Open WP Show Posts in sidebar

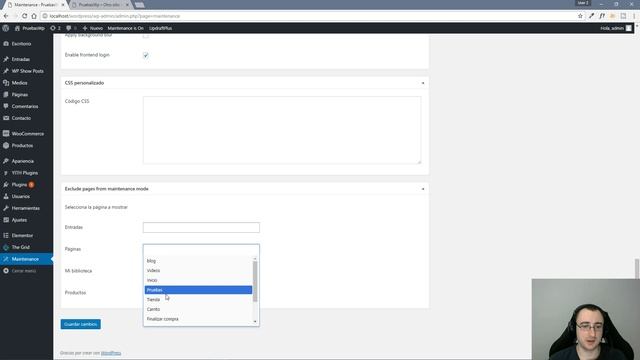(x=27, y=71)
